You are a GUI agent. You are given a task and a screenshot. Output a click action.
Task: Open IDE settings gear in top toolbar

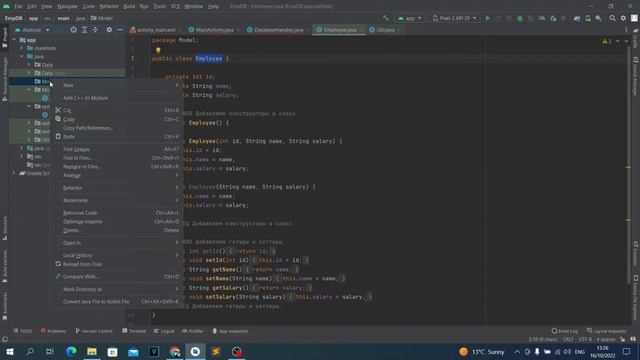[623, 18]
